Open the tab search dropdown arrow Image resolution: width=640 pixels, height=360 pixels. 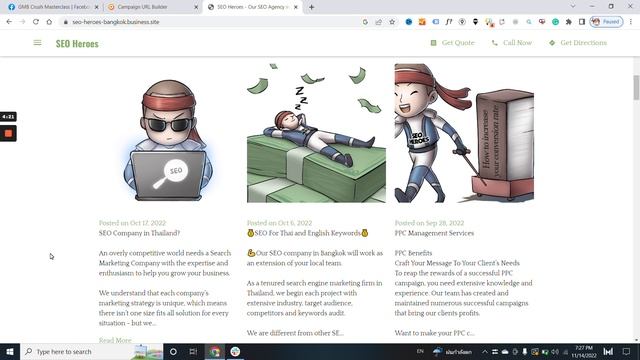coord(573,6)
